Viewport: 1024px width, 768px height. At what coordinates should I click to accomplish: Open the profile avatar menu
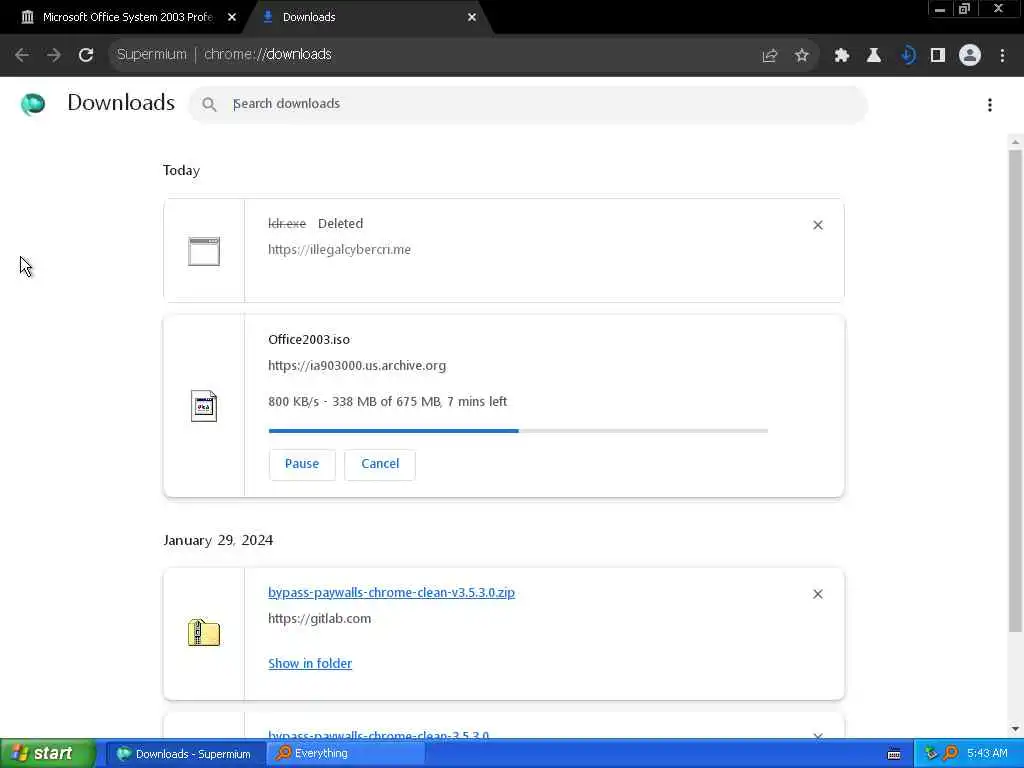[970, 56]
